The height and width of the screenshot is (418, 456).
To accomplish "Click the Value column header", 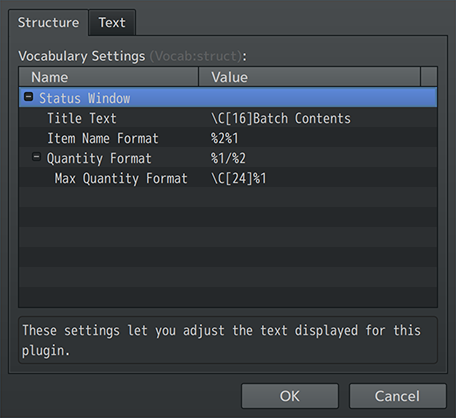I will (310, 77).
